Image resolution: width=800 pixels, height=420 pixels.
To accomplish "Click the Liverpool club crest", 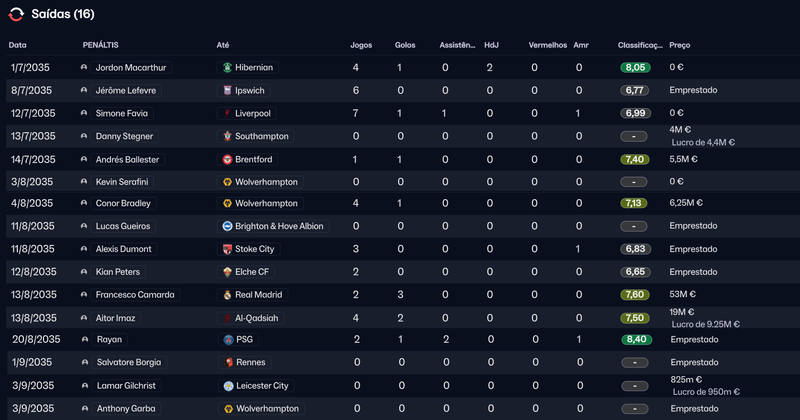I will 228,114.
